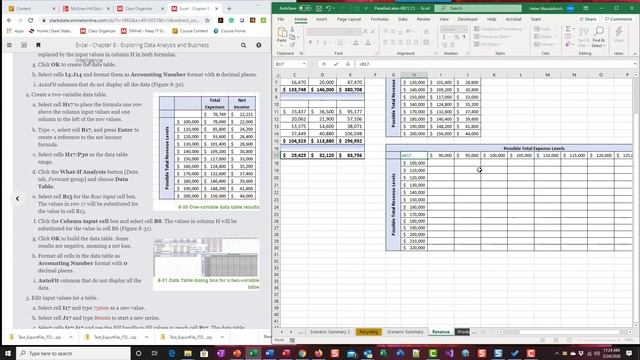The image size is (640, 360).
Task: Click browser back arrow
Action: [x=9, y=20]
